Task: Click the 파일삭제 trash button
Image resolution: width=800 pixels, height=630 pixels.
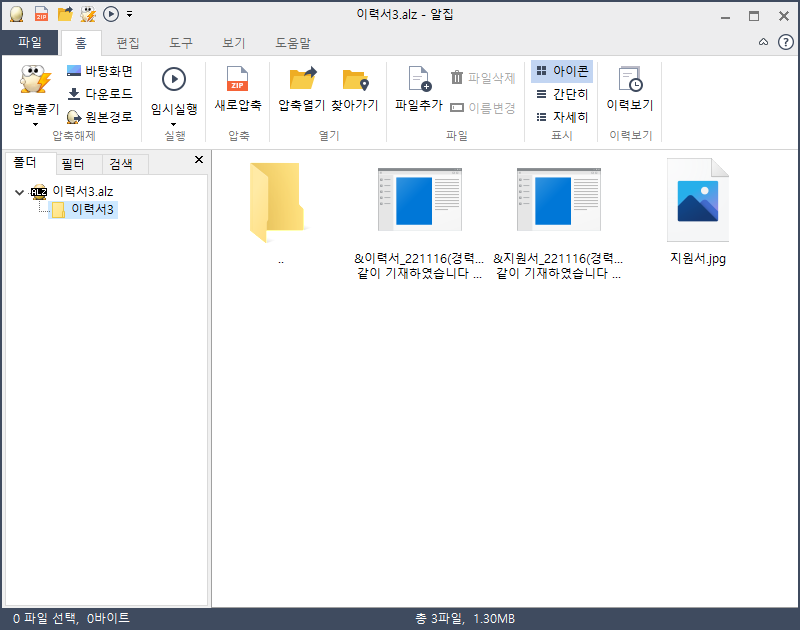Action: (483, 78)
